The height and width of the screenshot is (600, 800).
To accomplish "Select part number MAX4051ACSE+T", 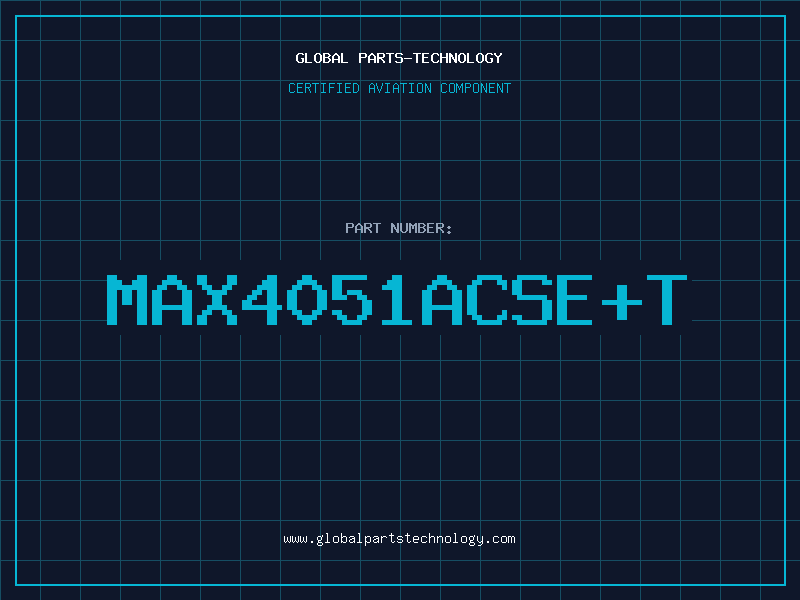I will pos(397,300).
